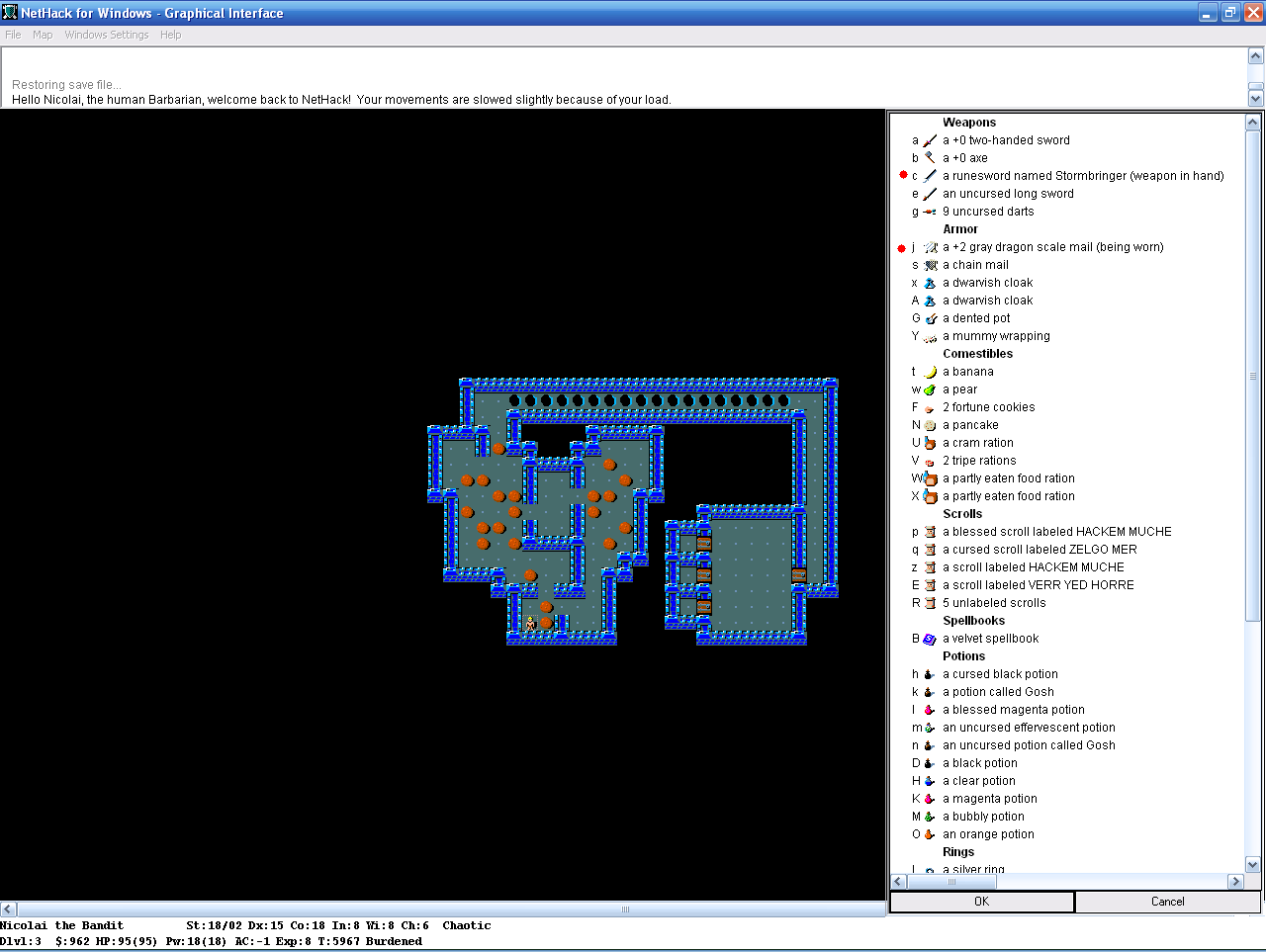Click the red marker beside Stormbringer entry
The height and width of the screenshot is (952, 1266).
[x=902, y=175]
